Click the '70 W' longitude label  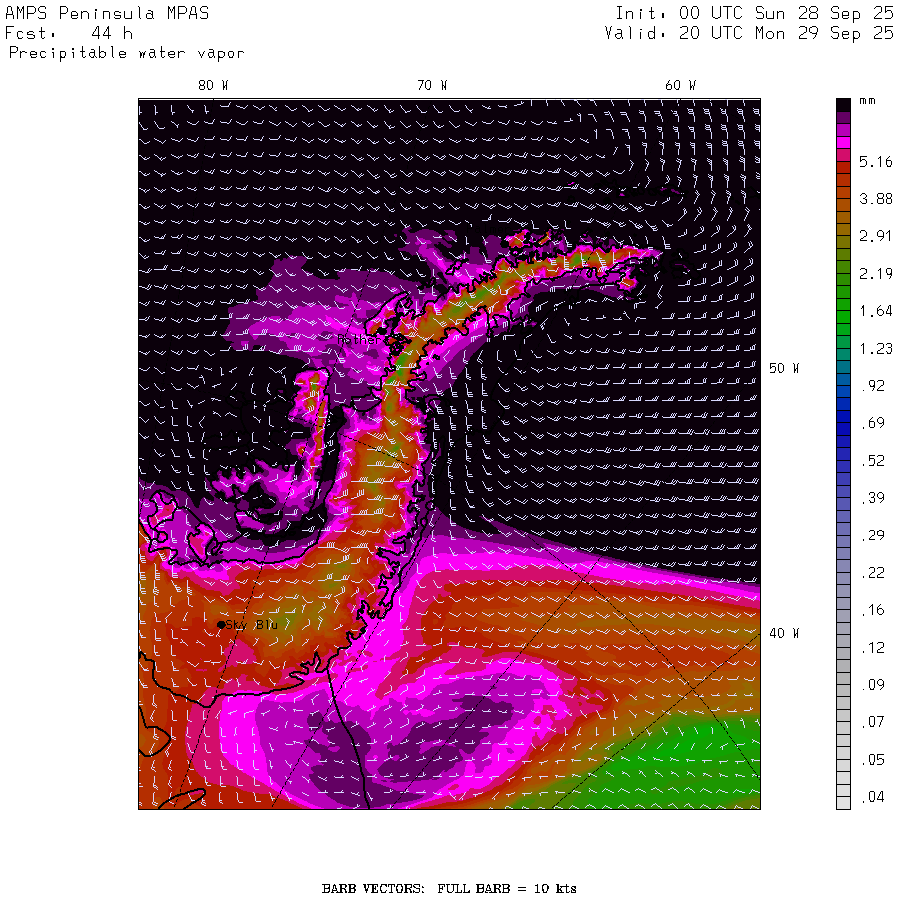click(432, 85)
